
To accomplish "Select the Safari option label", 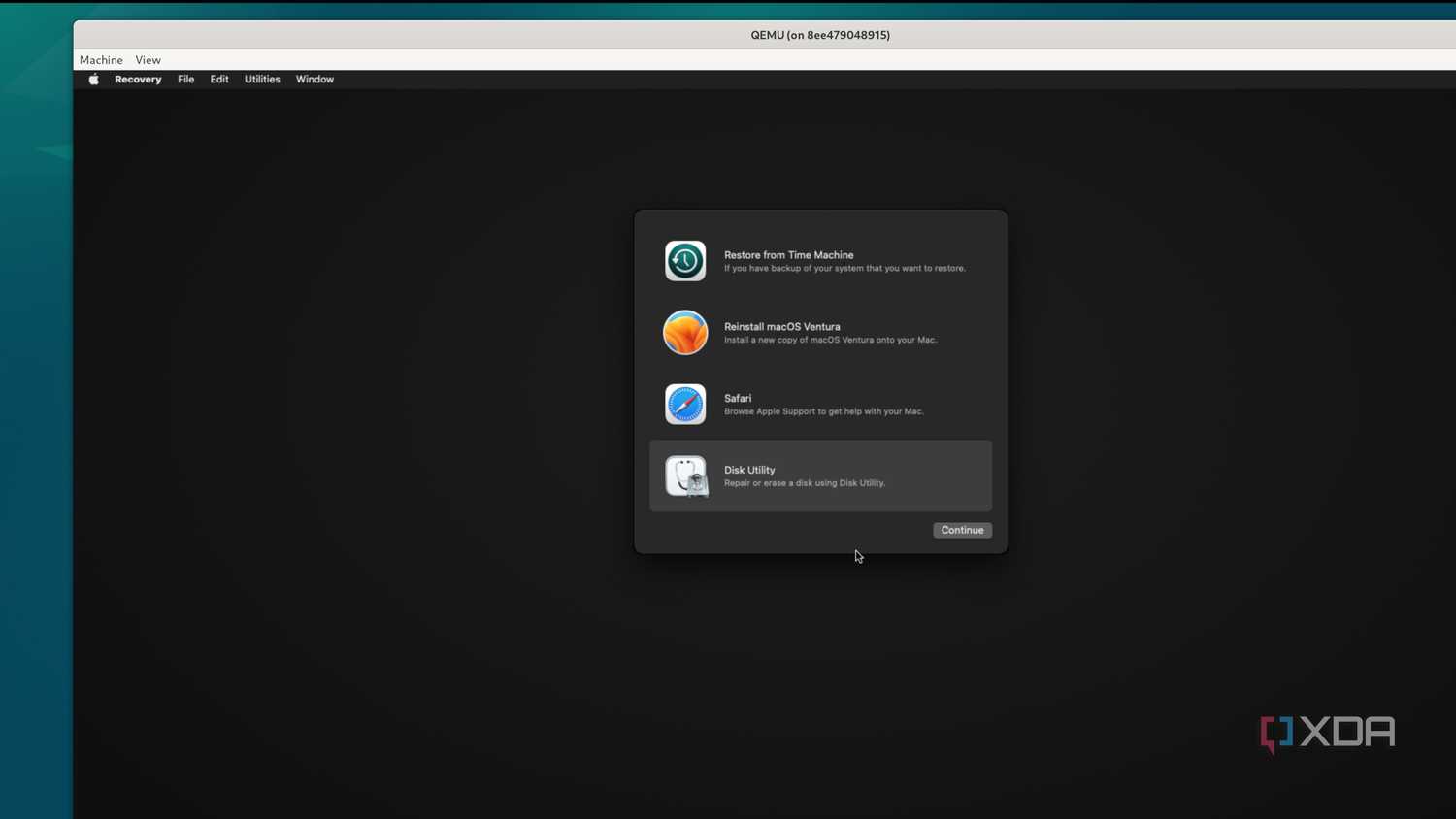I will point(738,399).
